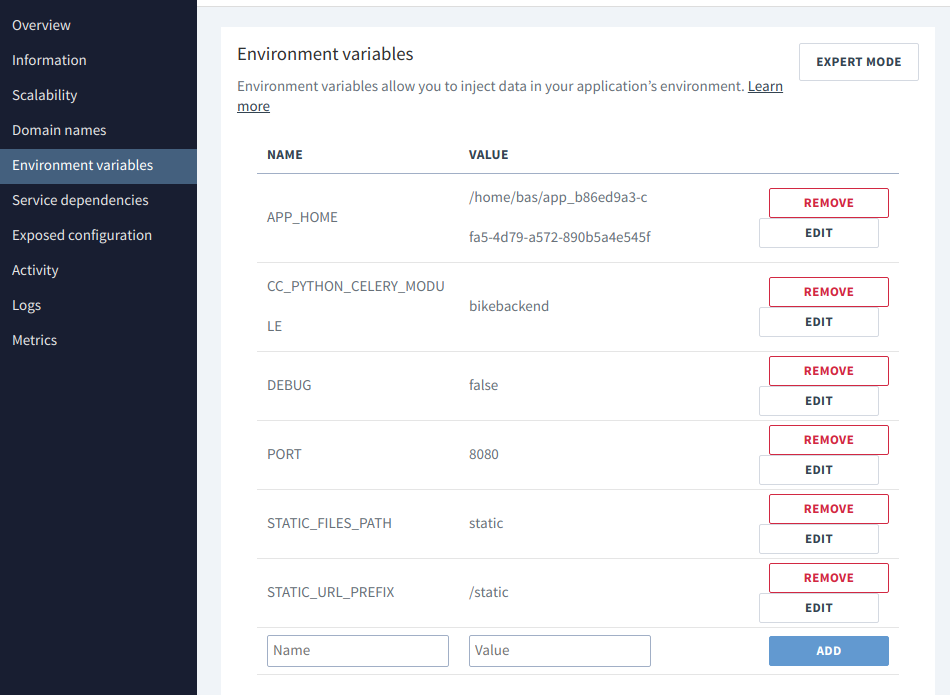Open the Overview sidebar section
This screenshot has width=950, height=695.
[41, 25]
